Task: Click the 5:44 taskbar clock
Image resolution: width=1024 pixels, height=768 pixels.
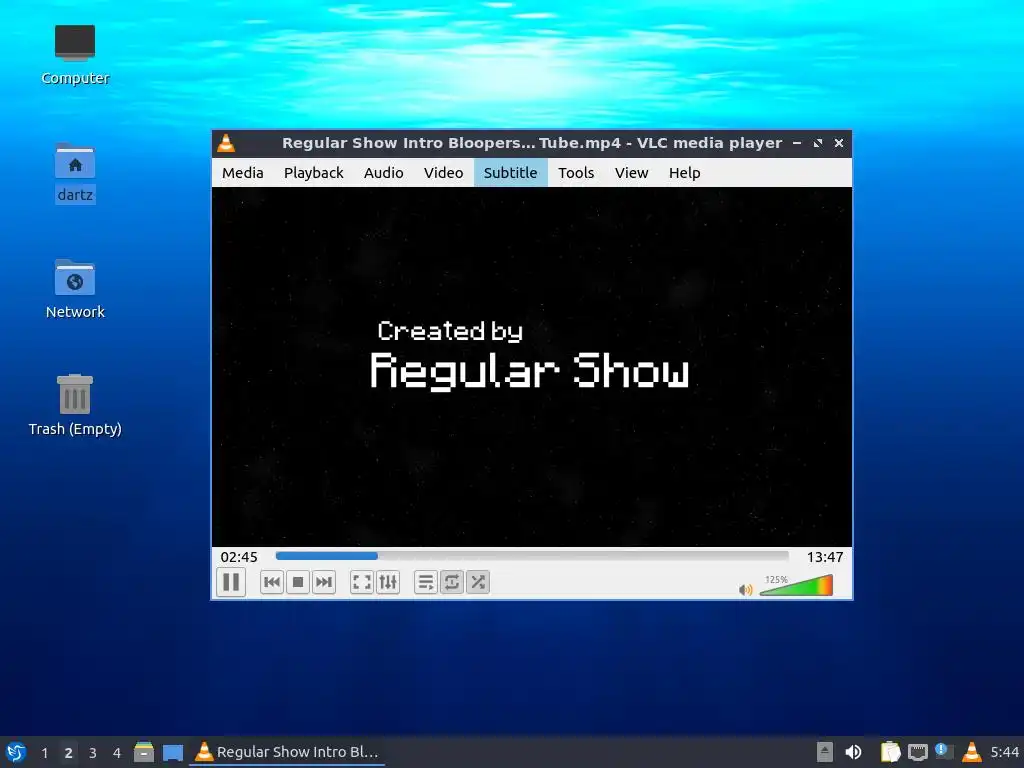Action: click(x=1004, y=752)
